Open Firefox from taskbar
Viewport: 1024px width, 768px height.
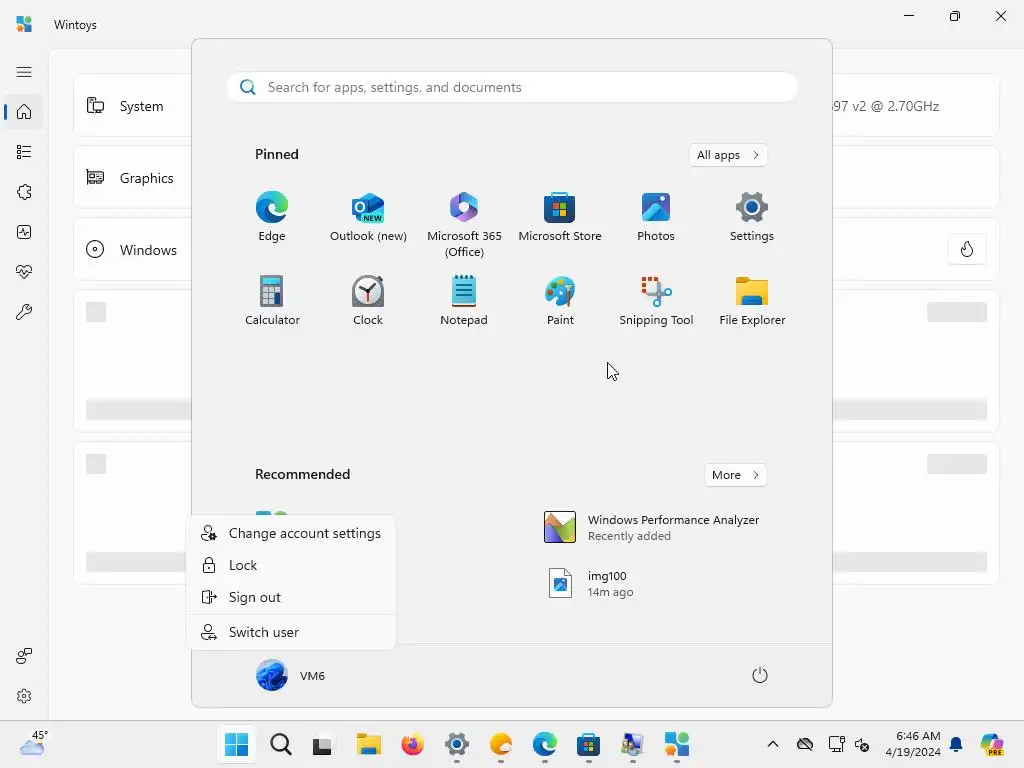pyautogui.click(x=413, y=744)
